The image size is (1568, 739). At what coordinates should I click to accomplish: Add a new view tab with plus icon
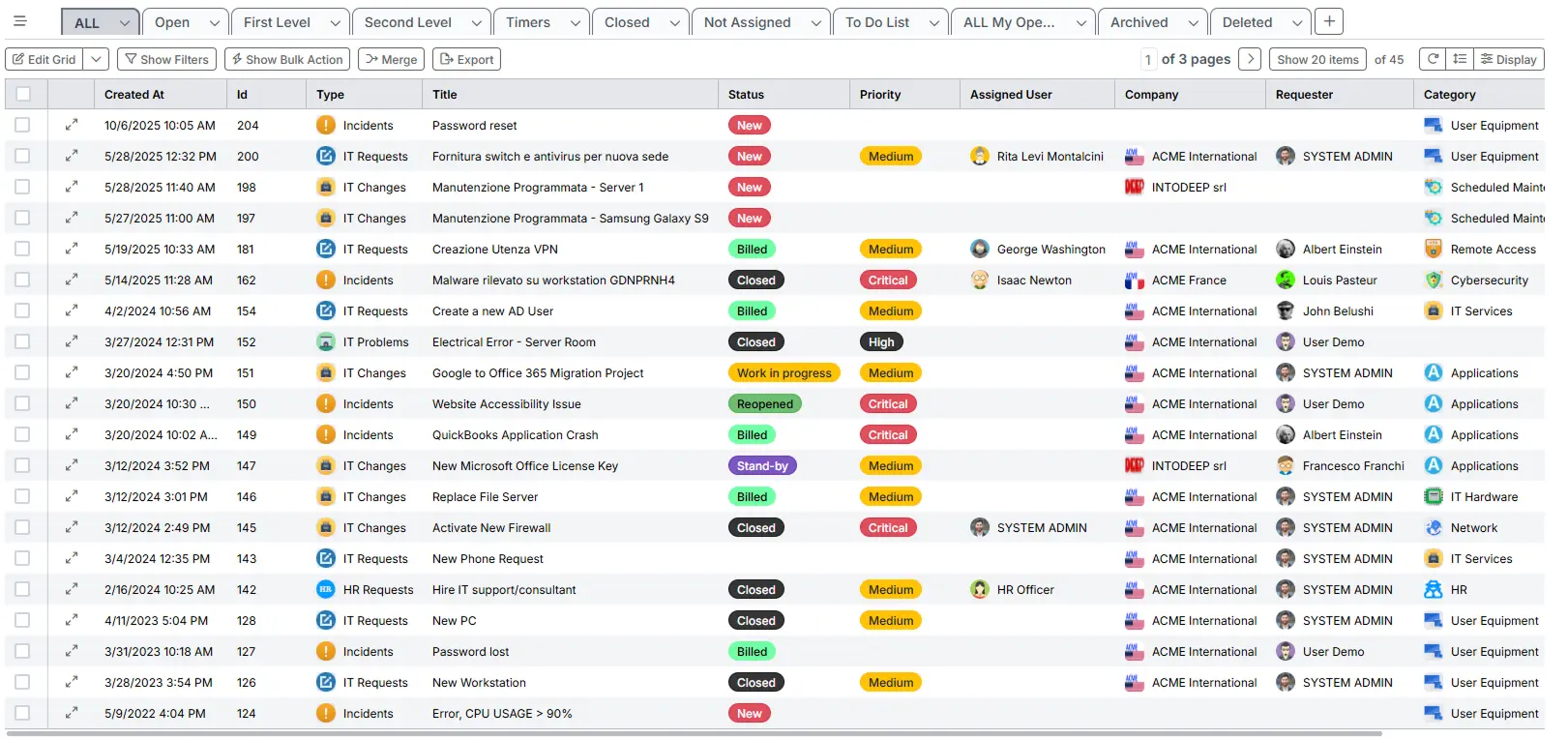1329,21
